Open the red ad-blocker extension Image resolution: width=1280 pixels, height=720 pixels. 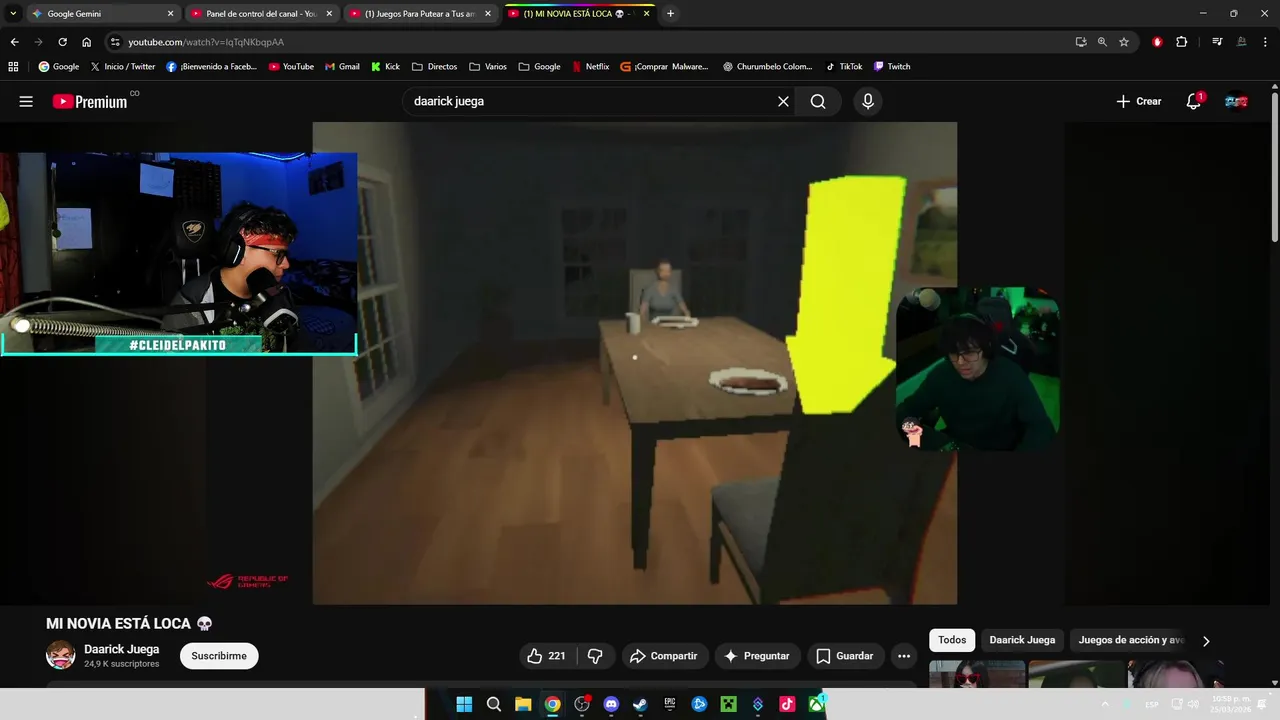[1157, 42]
